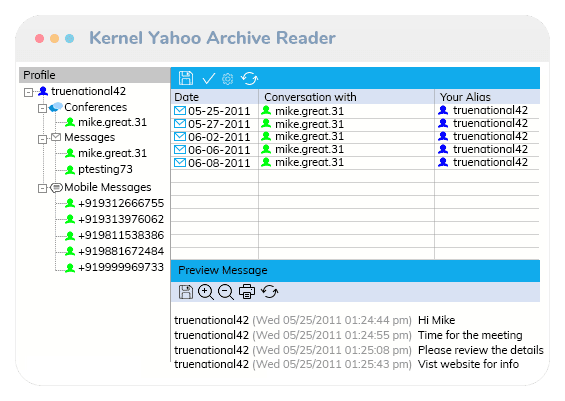Click the blue maximize window dot
Screen dimensions: 565x401
(70, 38)
